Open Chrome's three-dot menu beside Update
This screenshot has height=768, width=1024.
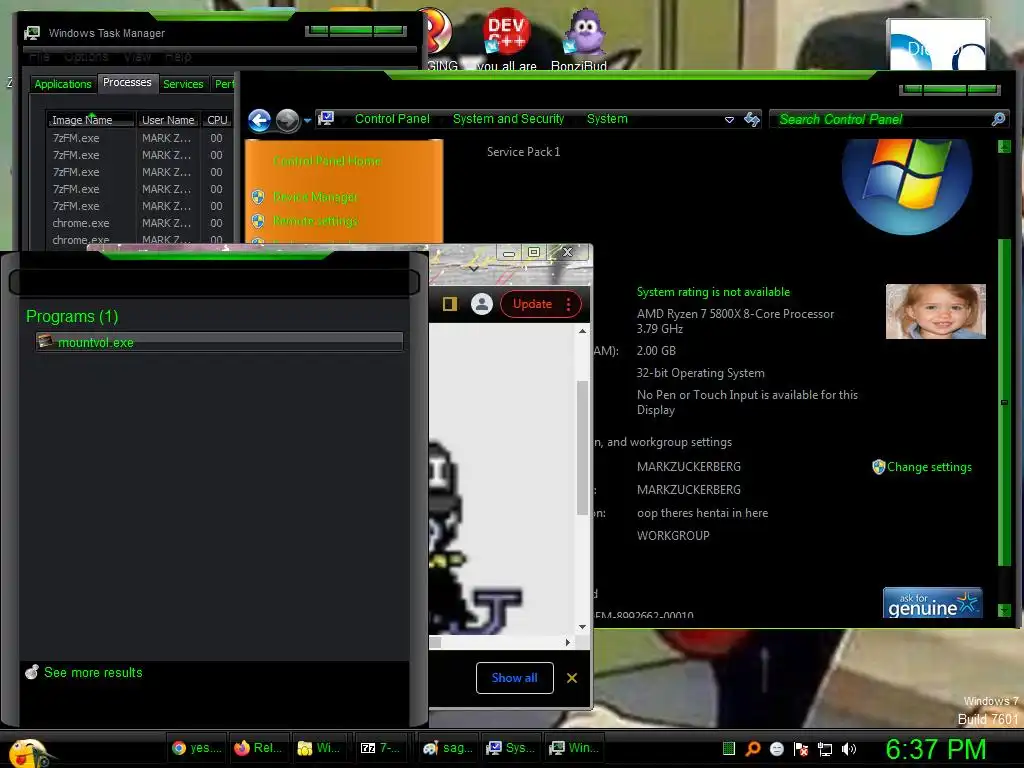pos(568,304)
